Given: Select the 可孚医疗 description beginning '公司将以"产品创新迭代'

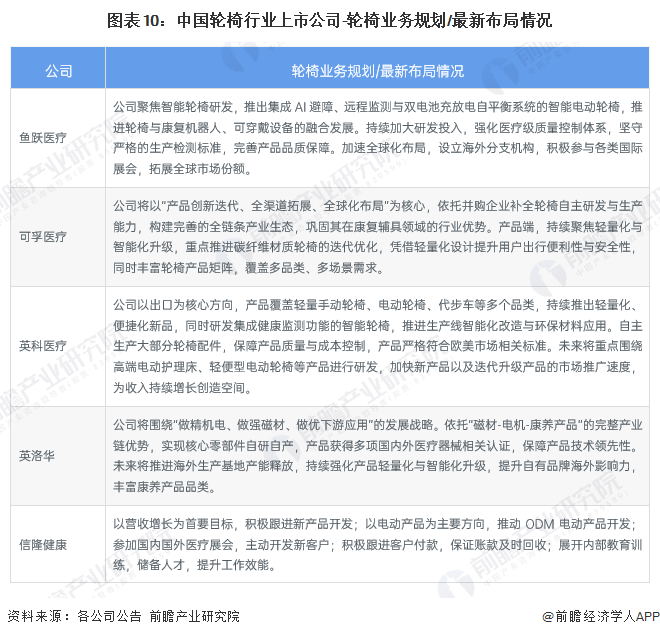Looking at the screenshot, I should click(x=378, y=237).
